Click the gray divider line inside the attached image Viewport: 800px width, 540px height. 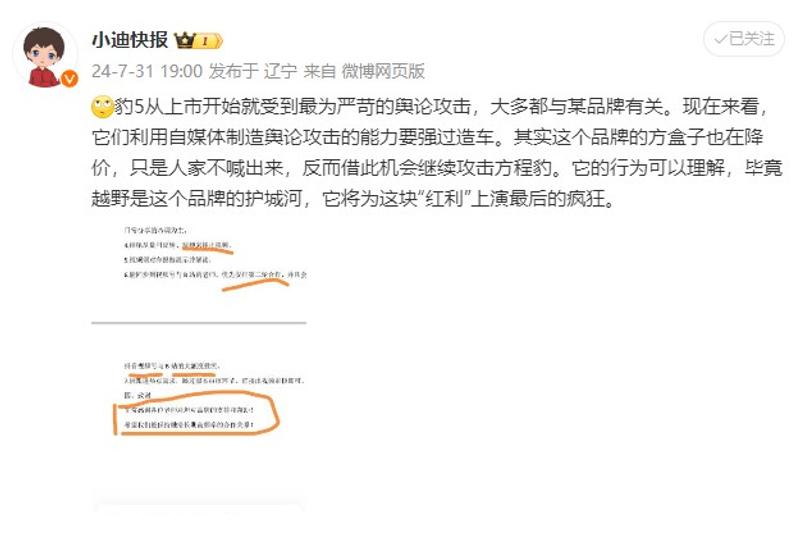pos(199,323)
